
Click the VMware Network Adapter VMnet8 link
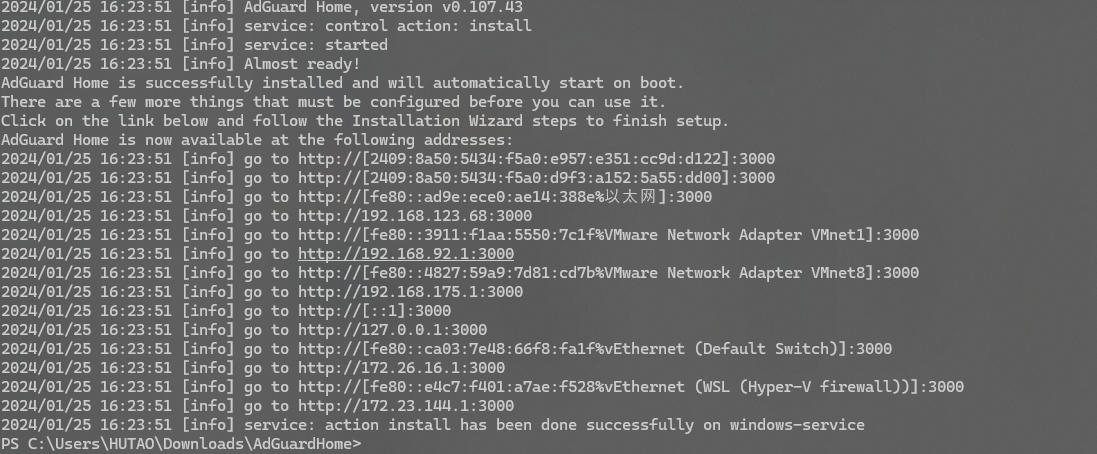click(609, 273)
